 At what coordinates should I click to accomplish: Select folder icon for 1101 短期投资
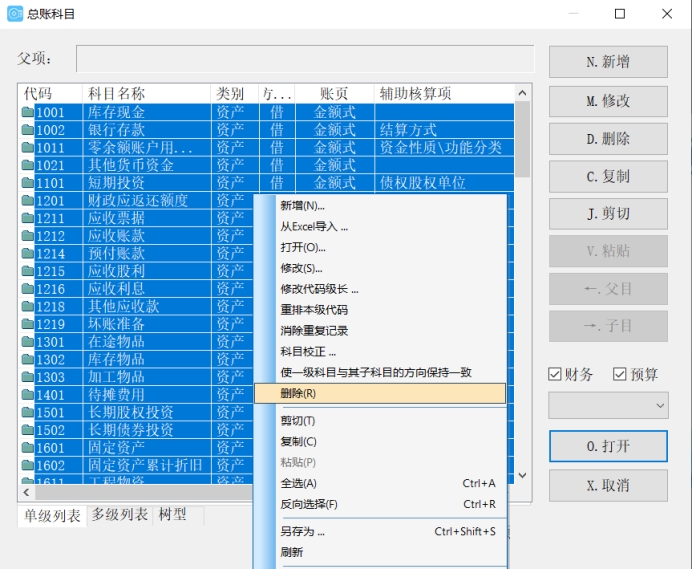click(x=28, y=183)
